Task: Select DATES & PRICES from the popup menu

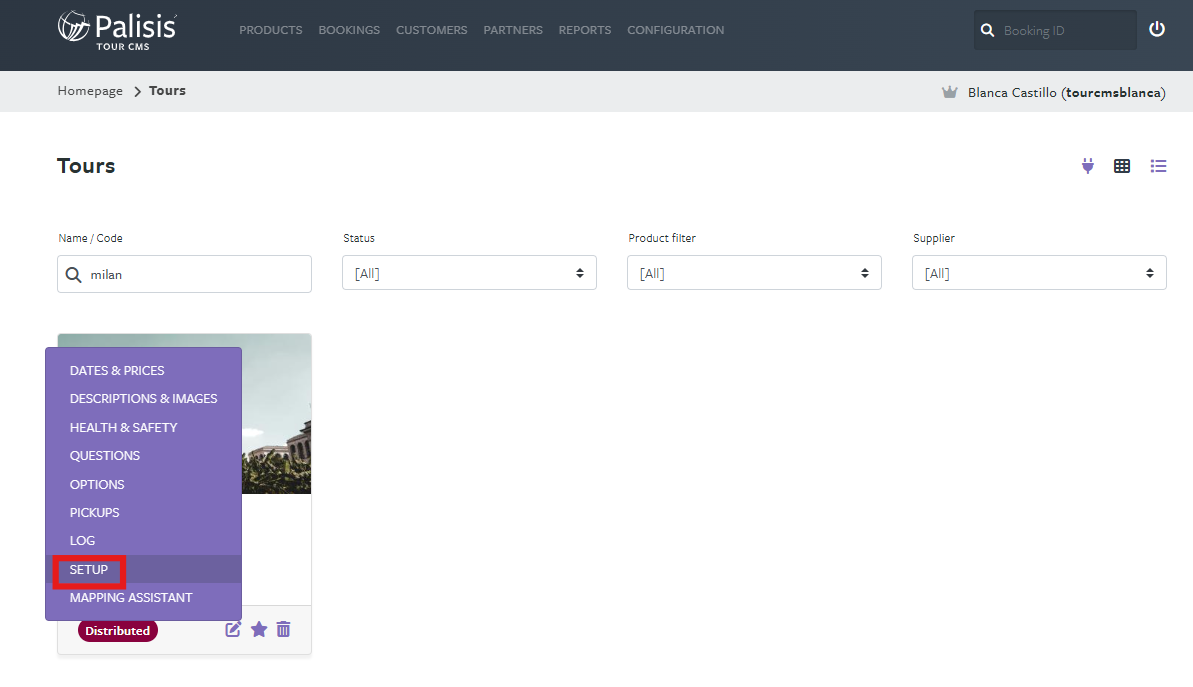Action: [x=117, y=371]
